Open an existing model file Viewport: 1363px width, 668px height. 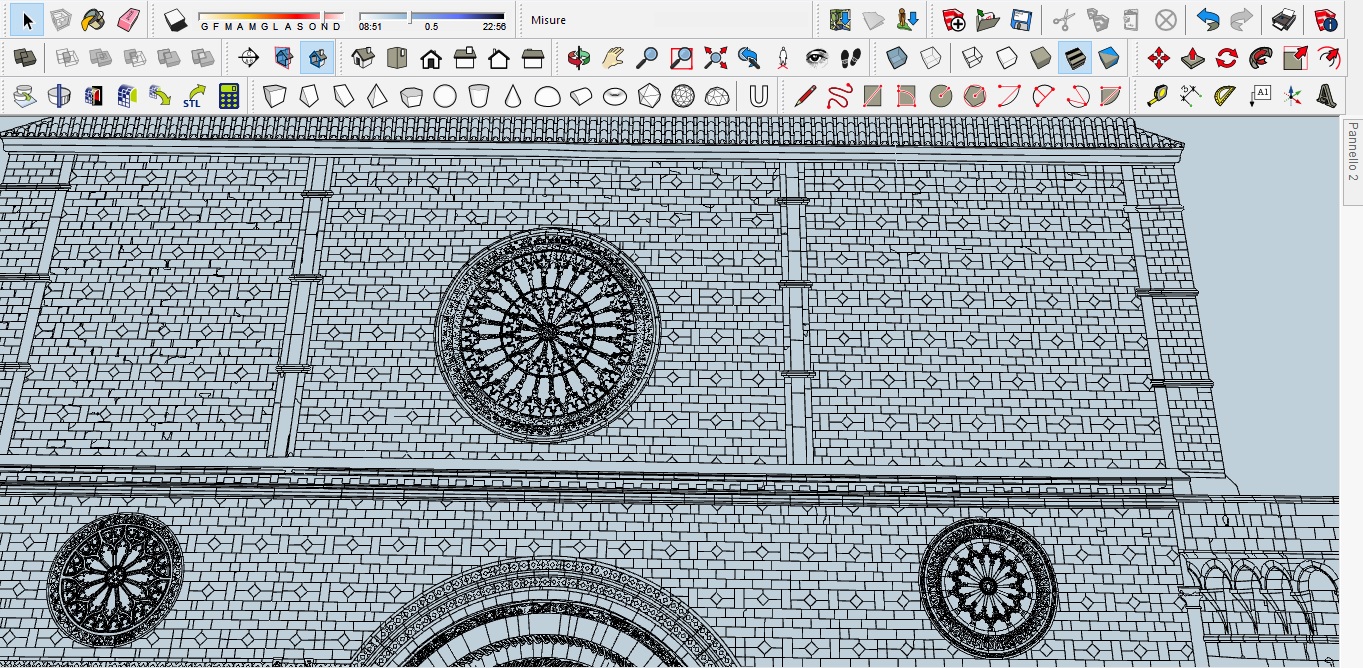(988, 20)
